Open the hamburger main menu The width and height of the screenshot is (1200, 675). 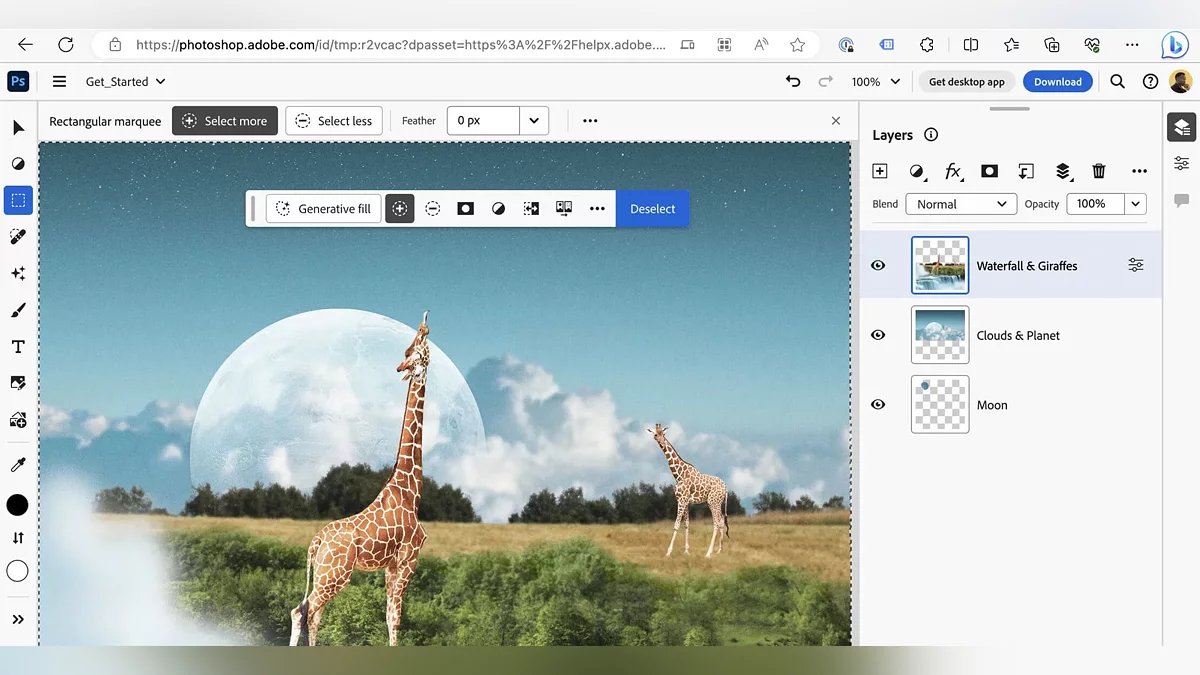(x=60, y=82)
